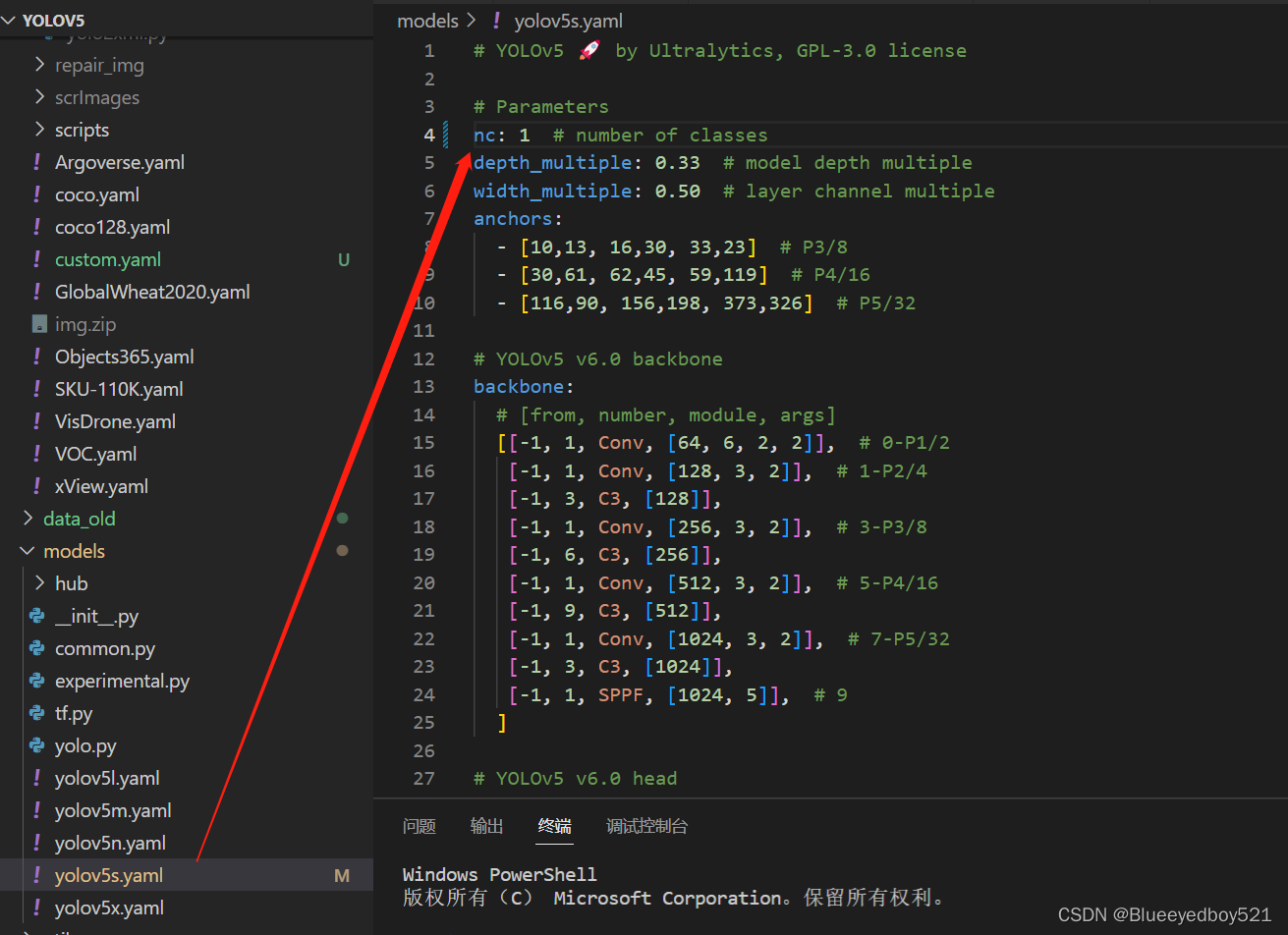Switch to the 问题 panel tab

click(x=419, y=826)
